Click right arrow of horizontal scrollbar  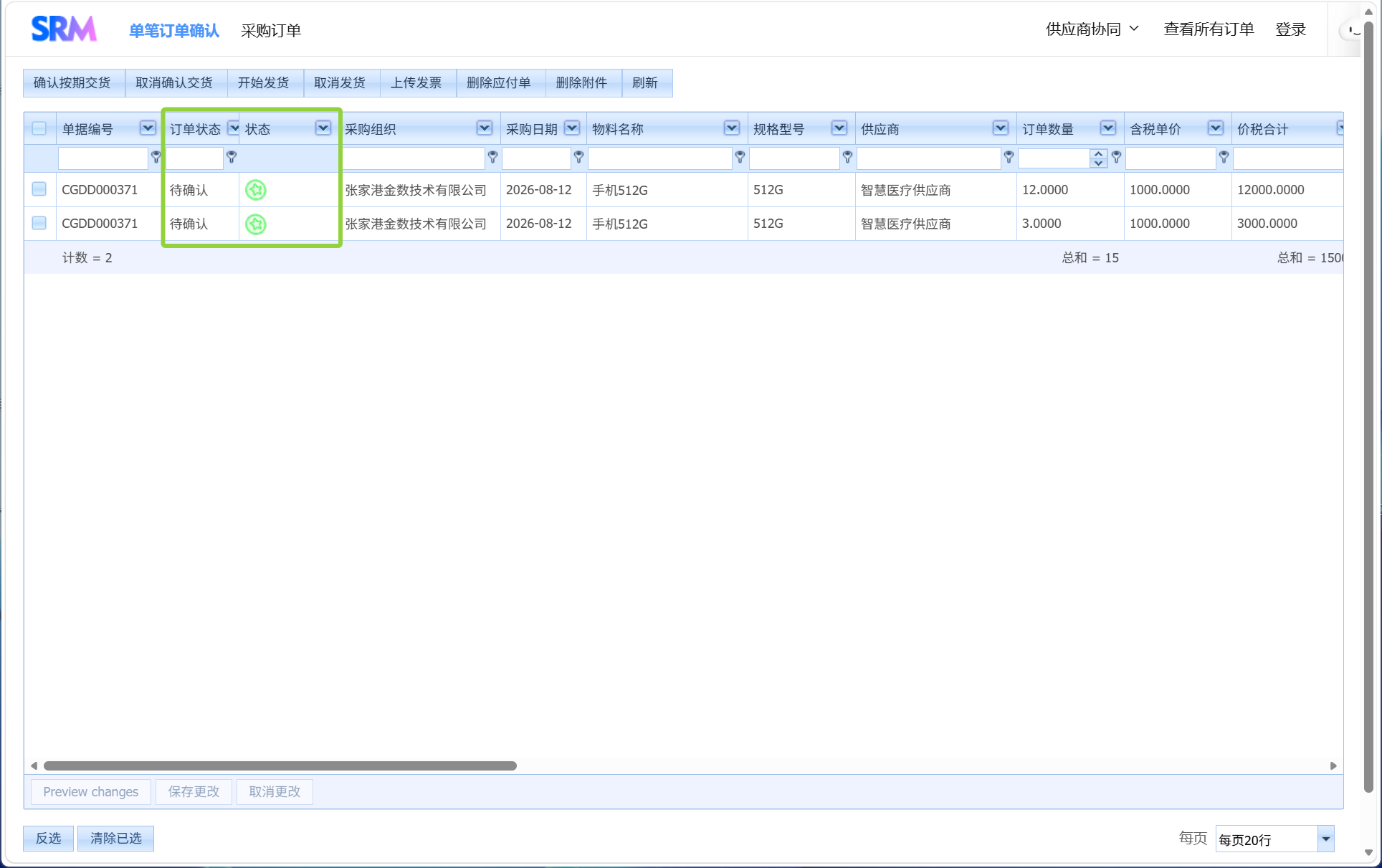(1333, 766)
